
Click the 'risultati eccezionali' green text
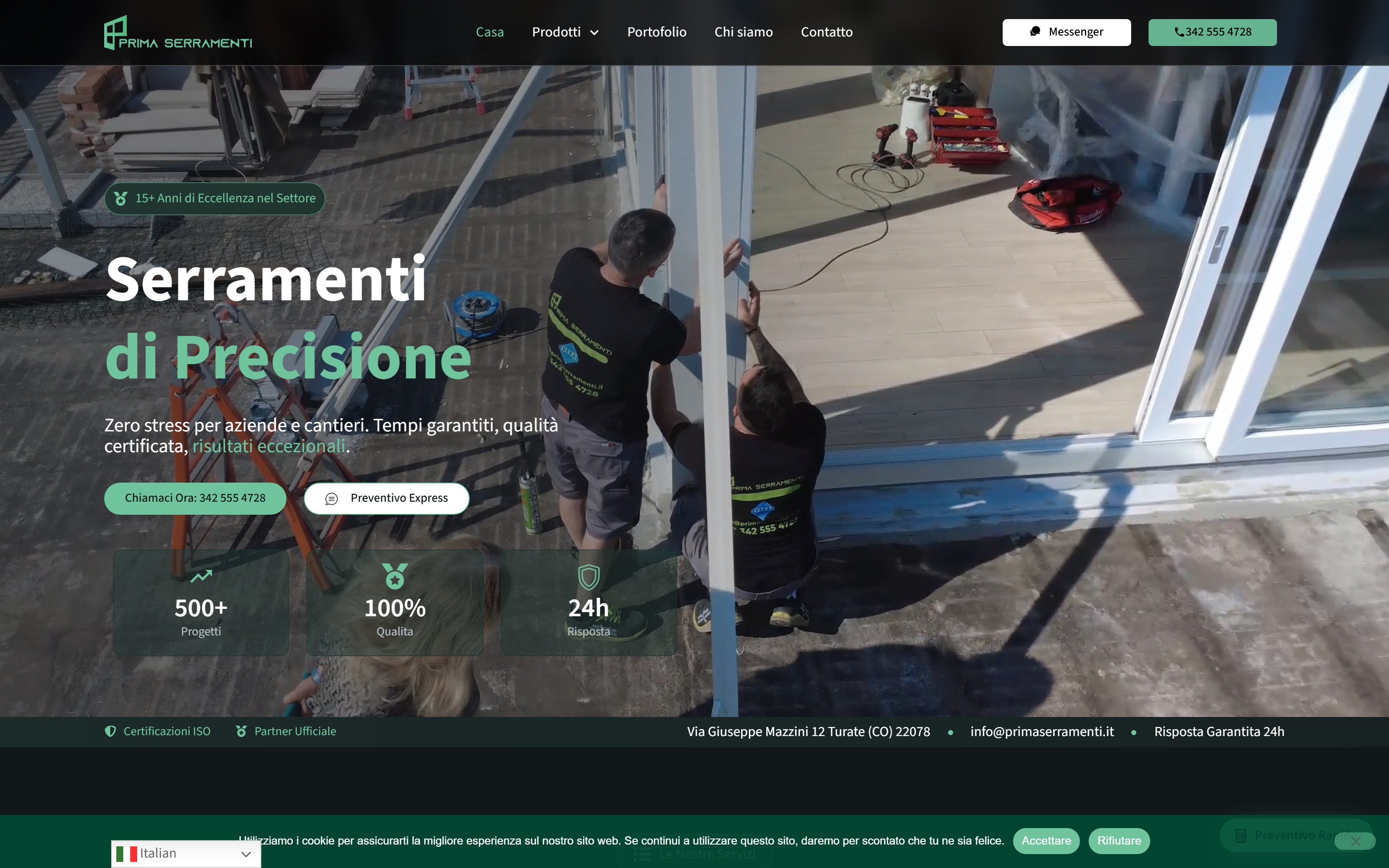(x=269, y=446)
